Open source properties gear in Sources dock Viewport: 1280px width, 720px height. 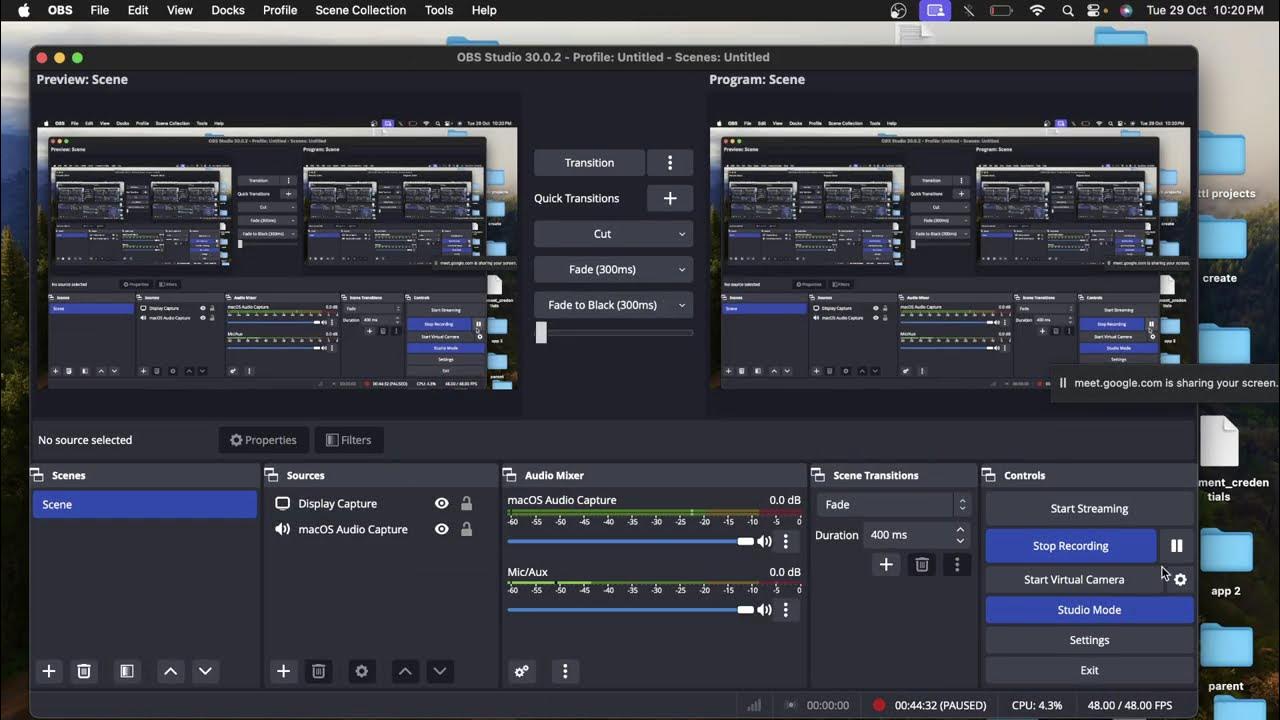tap(362, 671)
